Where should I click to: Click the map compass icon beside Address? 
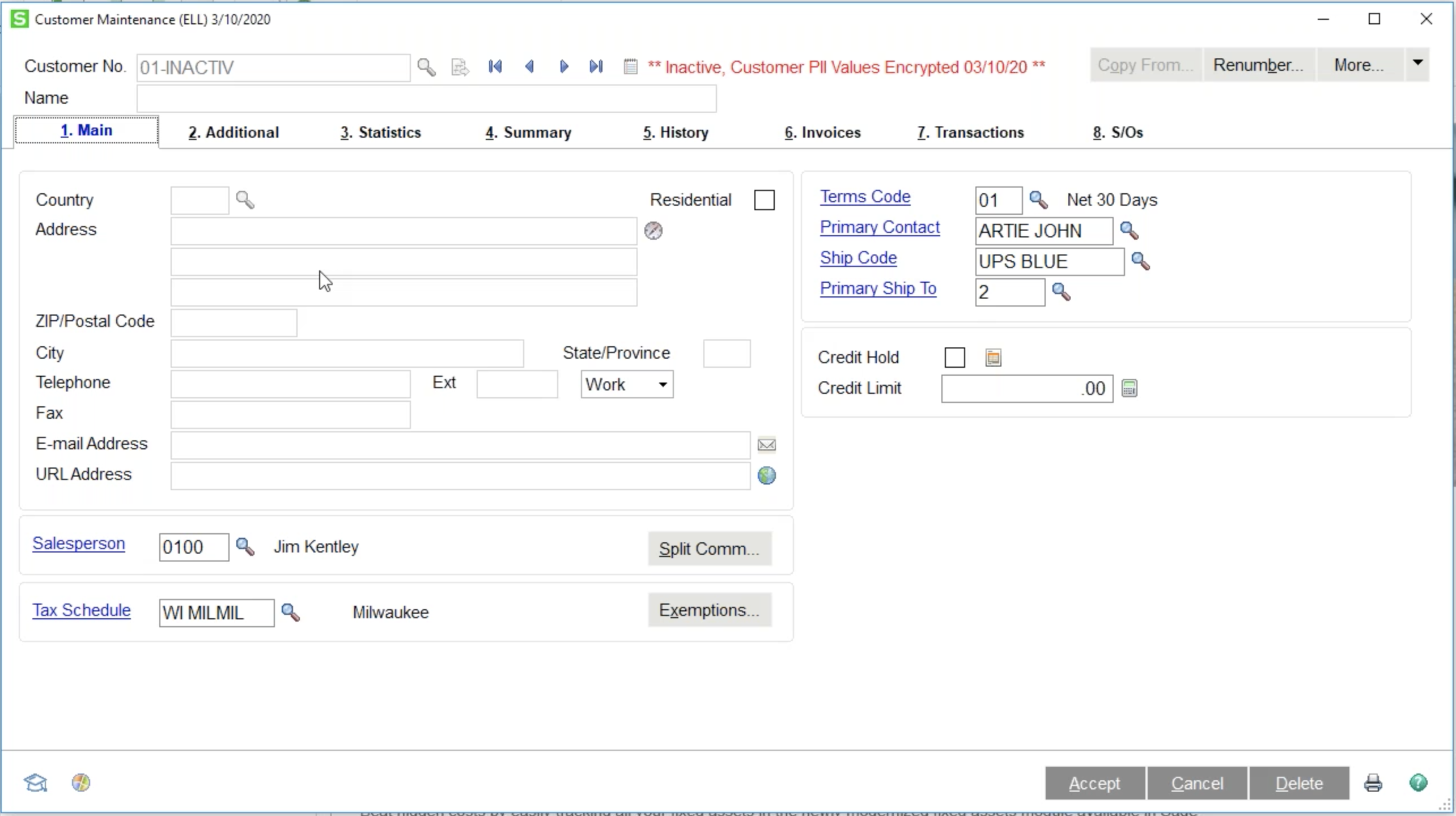click(653, 231)
